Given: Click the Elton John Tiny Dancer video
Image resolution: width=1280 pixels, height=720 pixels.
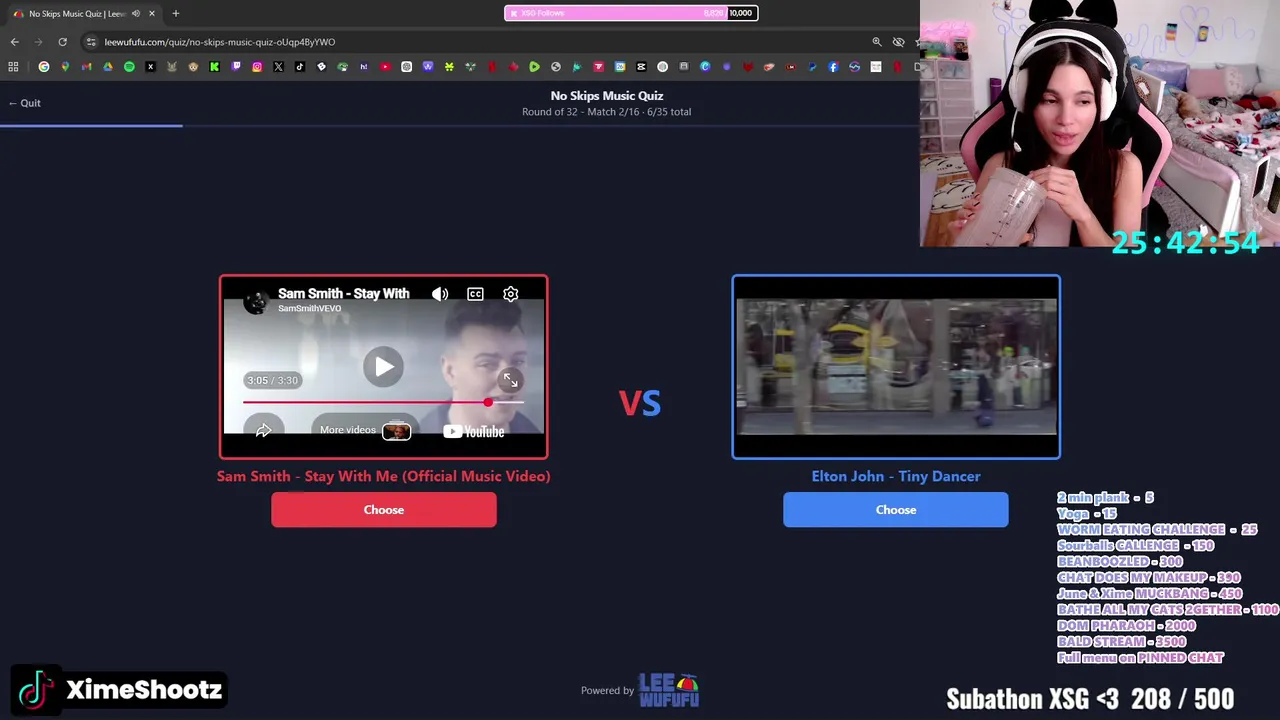Looking at the screenshot, I should click(x=896, y=367).
